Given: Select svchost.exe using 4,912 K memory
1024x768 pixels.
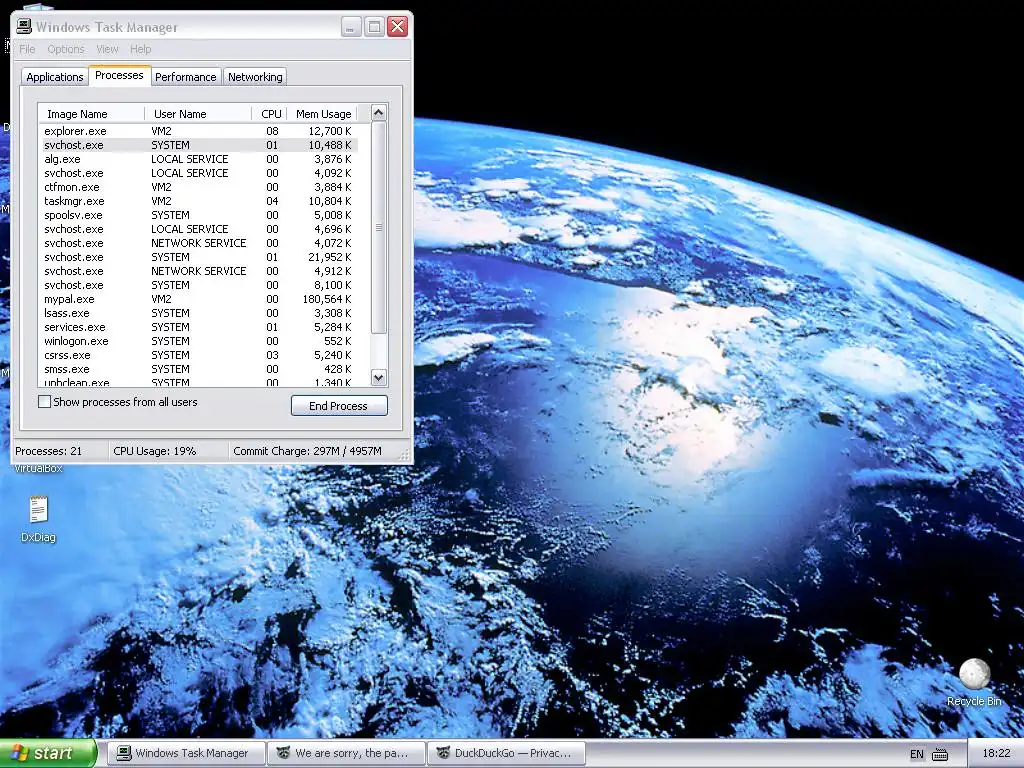Looking at the screenshot, I should [x=198, y=271].
